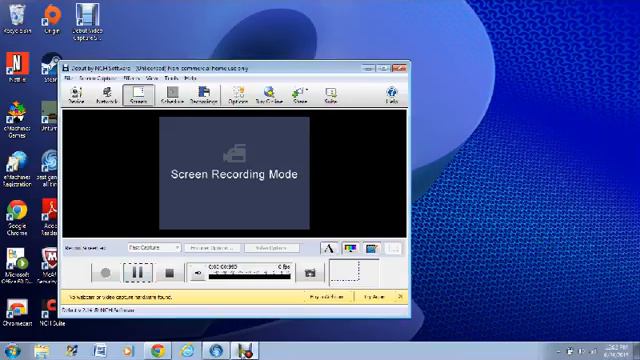Image resolution: width=640 pixels, height=360 pixels.
Task: Click the Screen Recording Mode preview panel
Action: coord(234,173)
